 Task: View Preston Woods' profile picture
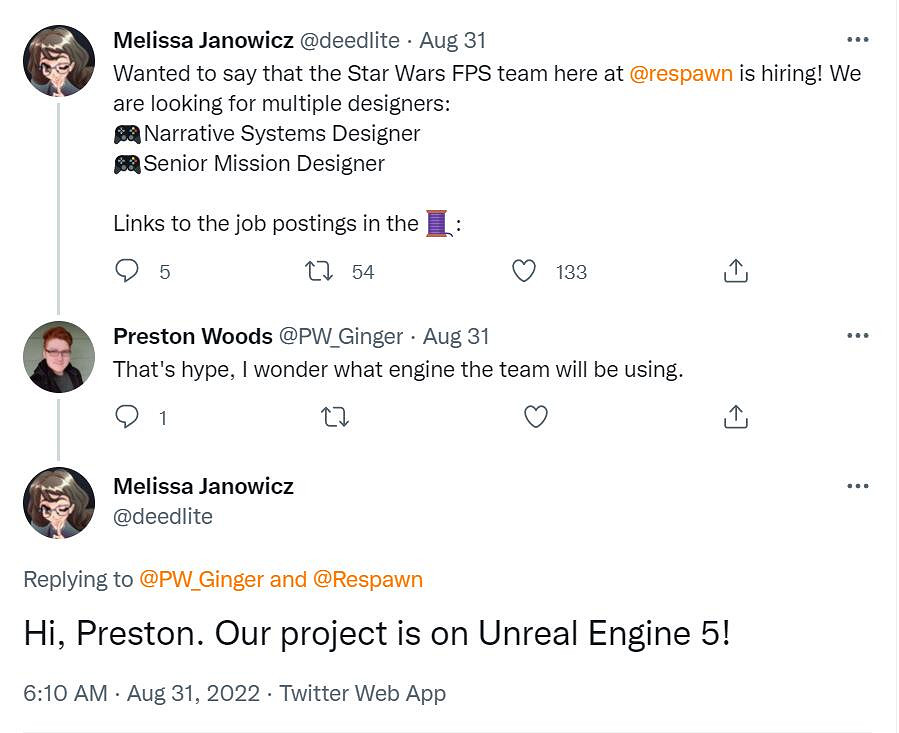[59, 357]
